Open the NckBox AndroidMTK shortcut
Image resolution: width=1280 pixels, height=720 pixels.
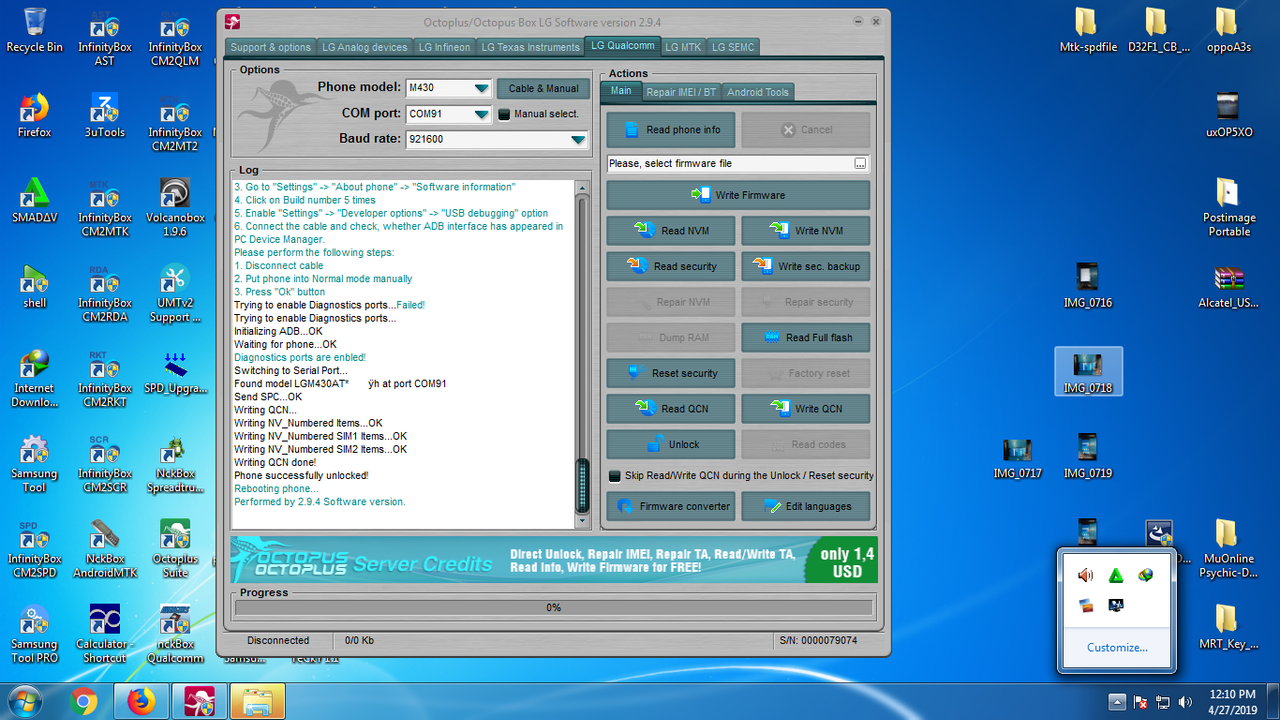105,549
